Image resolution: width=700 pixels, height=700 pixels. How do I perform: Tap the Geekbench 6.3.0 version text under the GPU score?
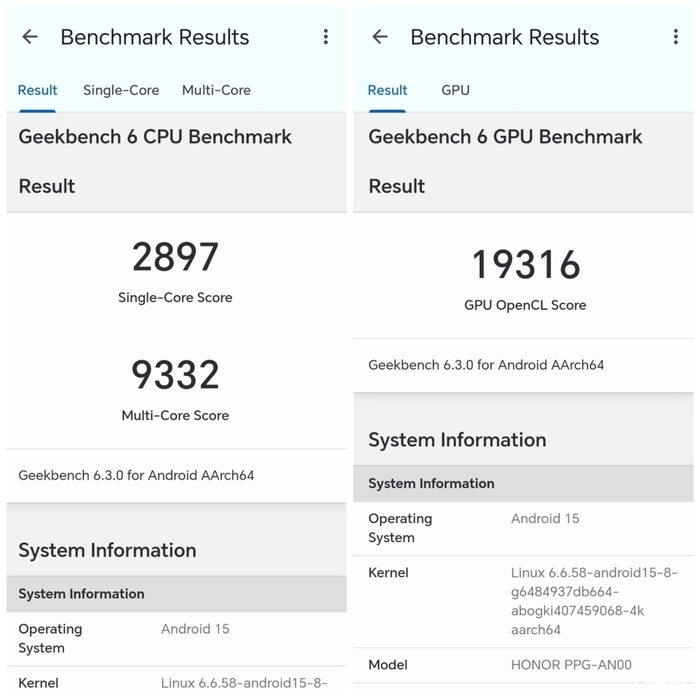pos(486,365)
